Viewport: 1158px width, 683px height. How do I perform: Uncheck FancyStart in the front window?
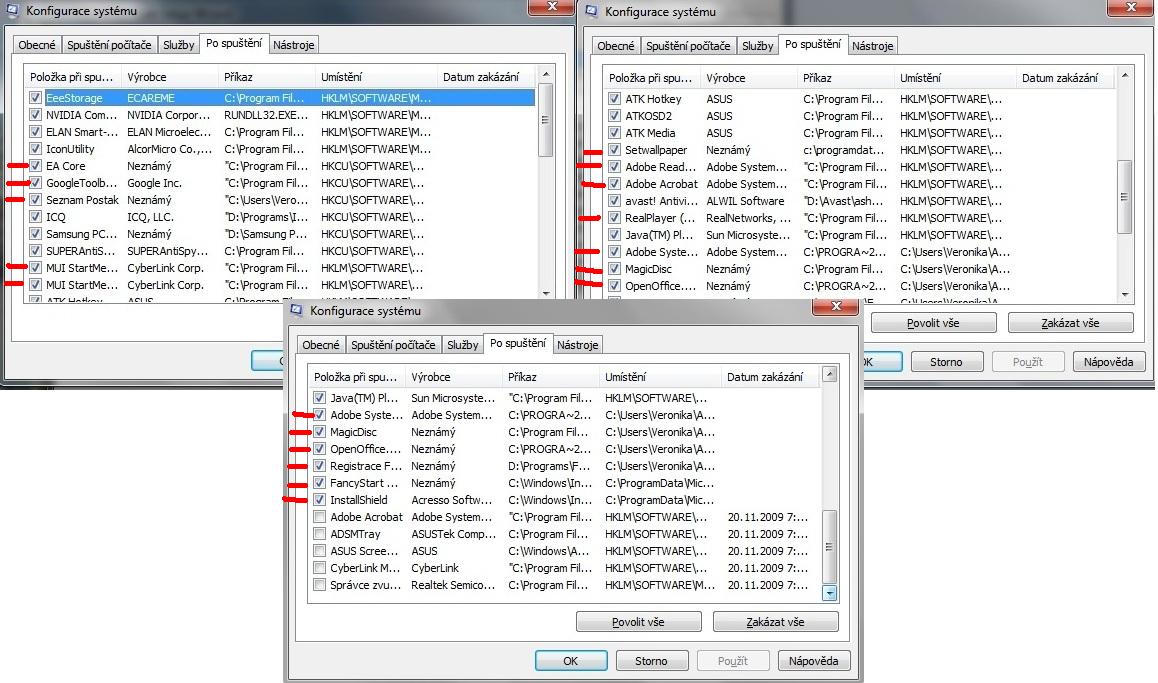click(319, 482)
